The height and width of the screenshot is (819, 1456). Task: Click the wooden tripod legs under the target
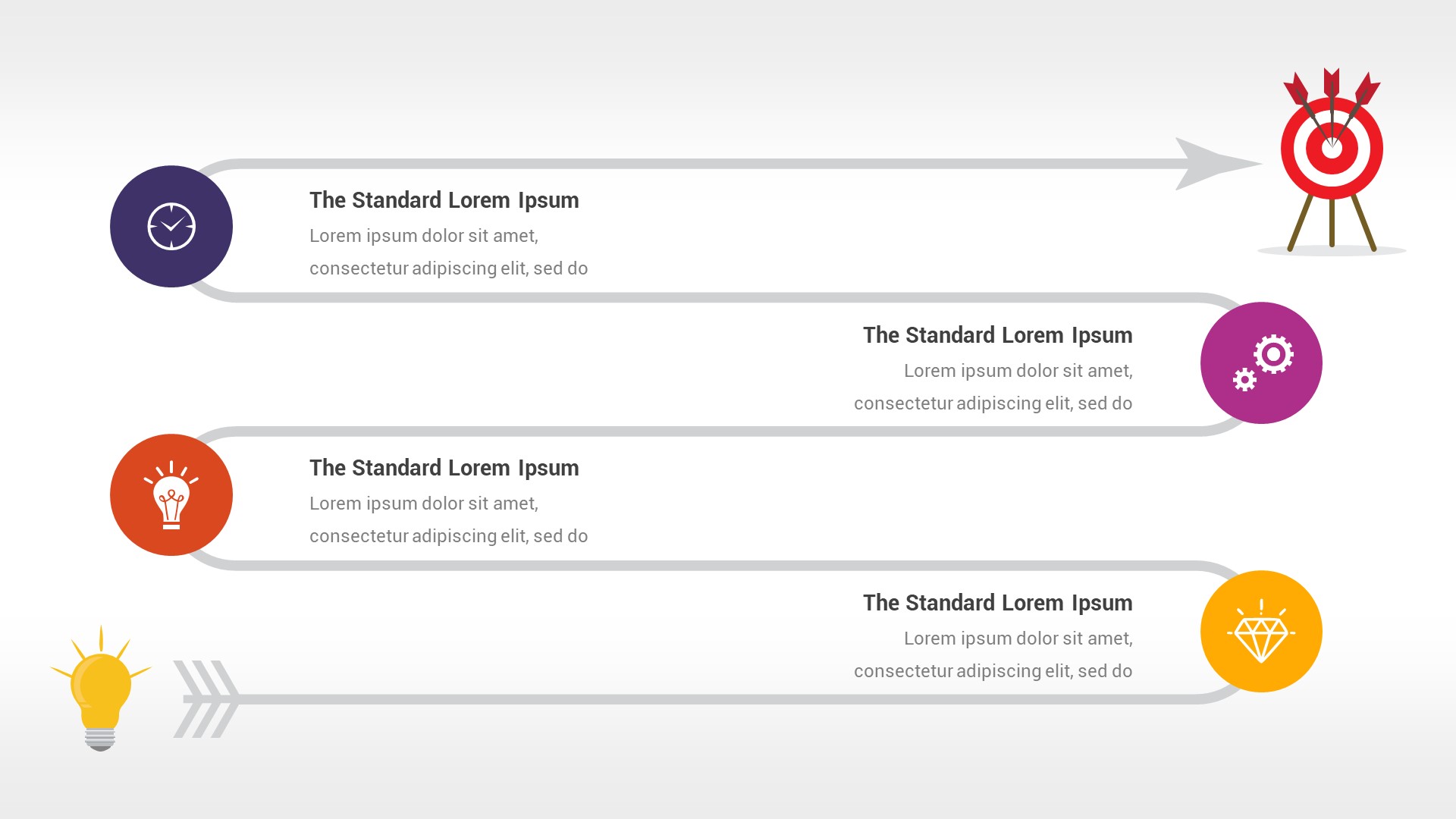pyautogui.click(x=1332, y=224)
